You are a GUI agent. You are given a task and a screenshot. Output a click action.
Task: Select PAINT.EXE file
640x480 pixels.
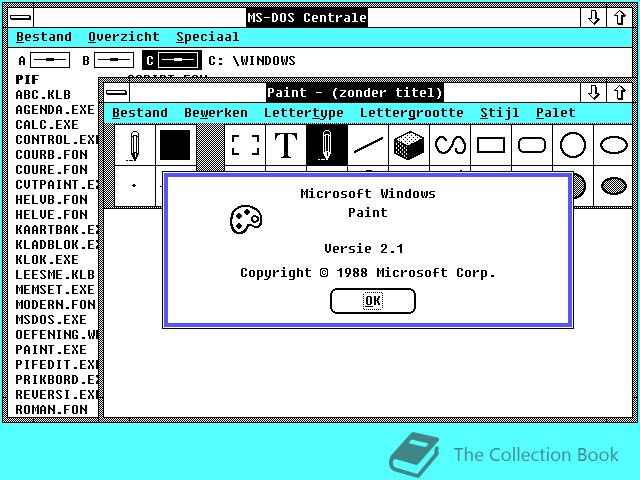(51, 350)
